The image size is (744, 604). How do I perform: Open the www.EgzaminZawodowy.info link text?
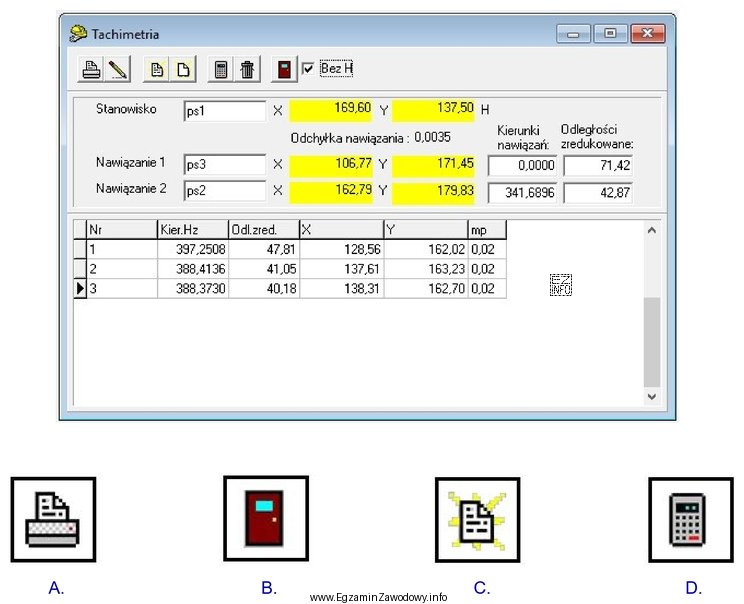[378, 597]
